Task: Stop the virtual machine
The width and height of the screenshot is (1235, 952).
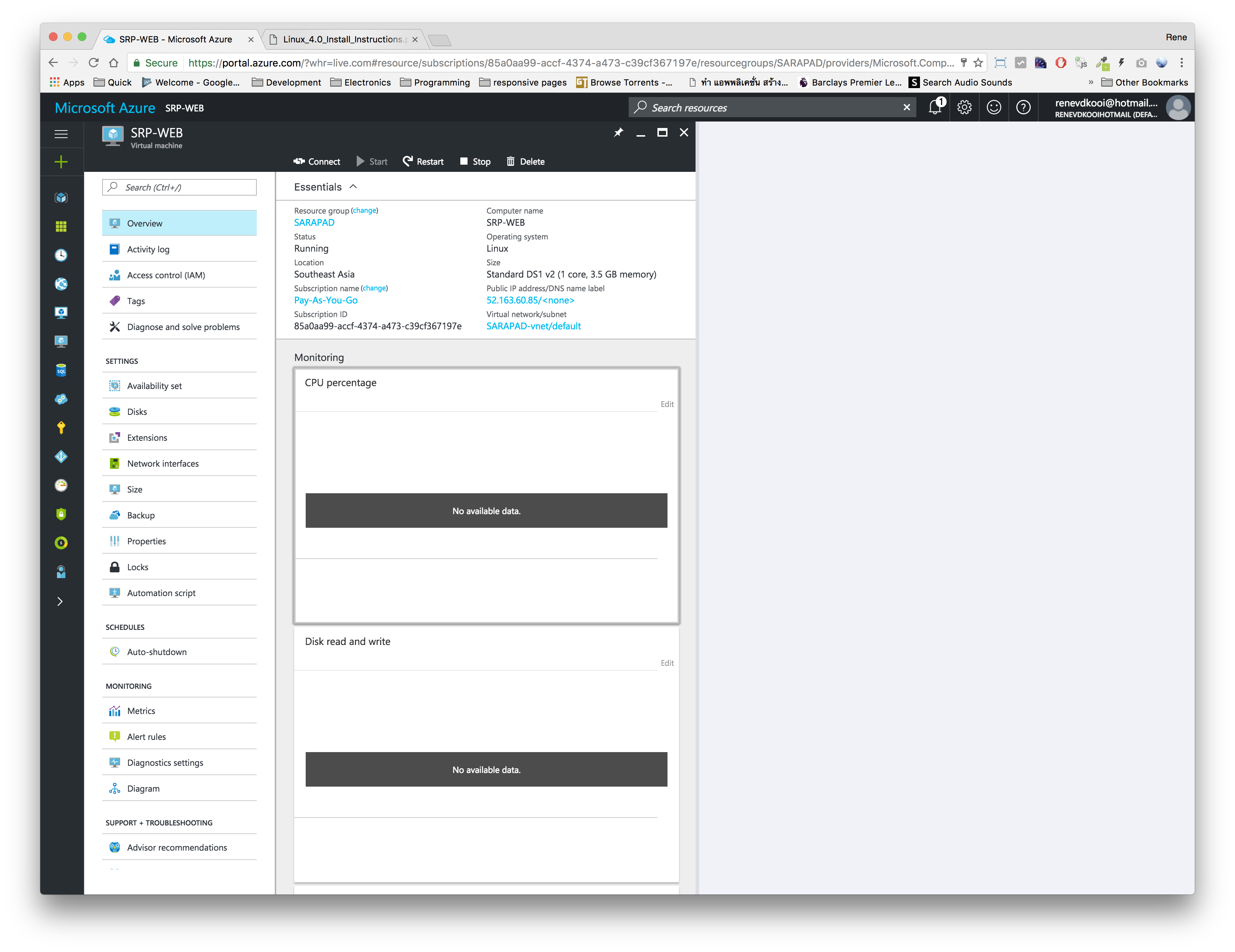Action: (x=475, y=162)
